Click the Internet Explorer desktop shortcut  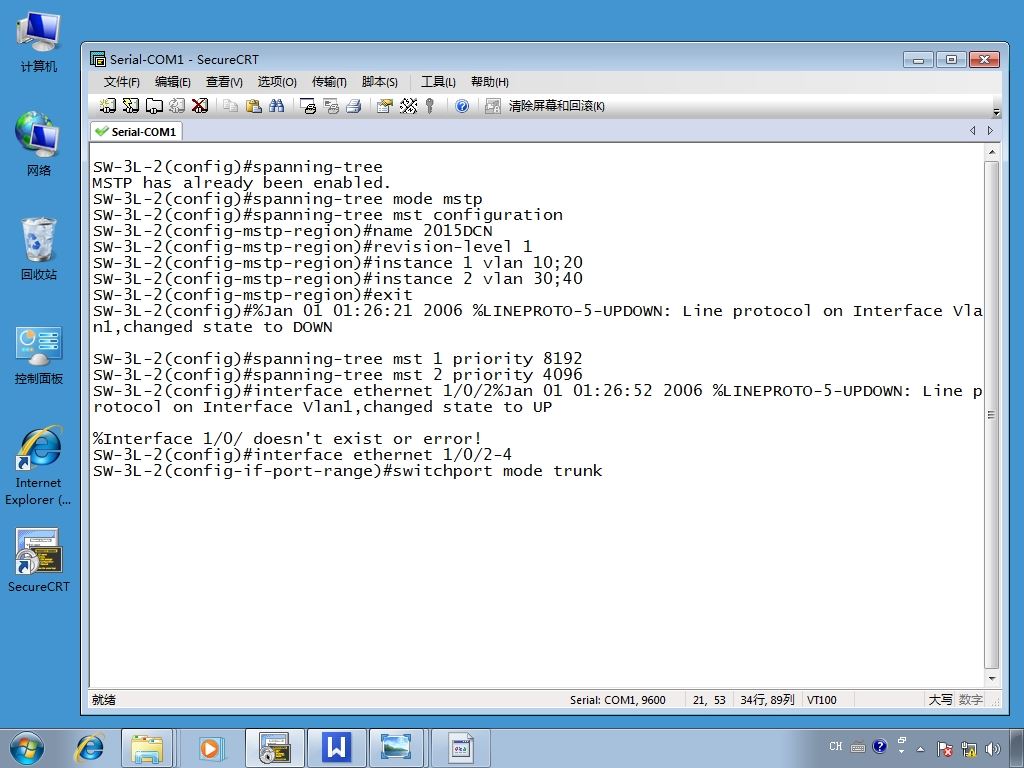pos(39,465)
